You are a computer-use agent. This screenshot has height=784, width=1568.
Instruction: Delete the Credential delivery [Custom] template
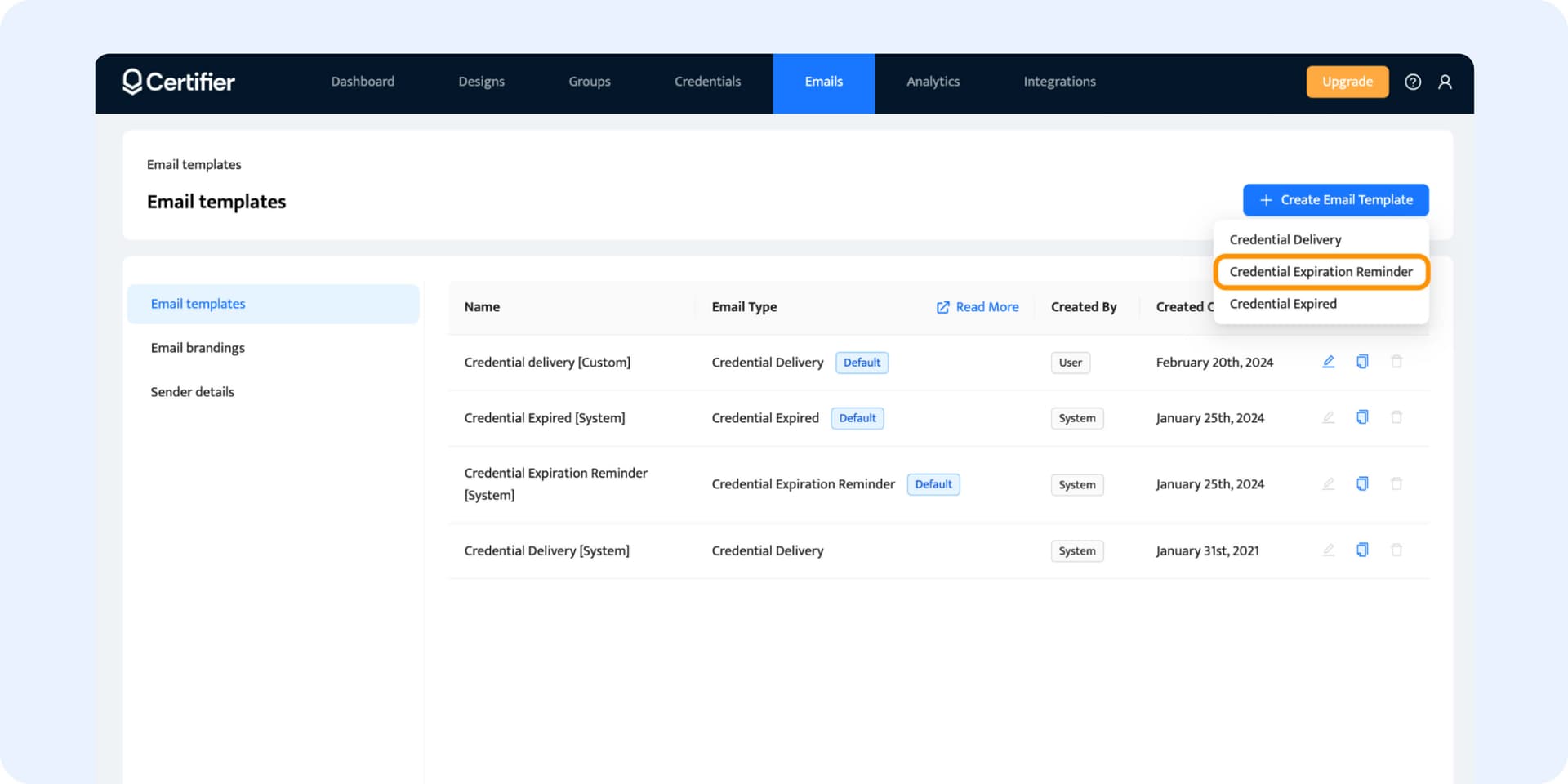tap(1396, 362)
